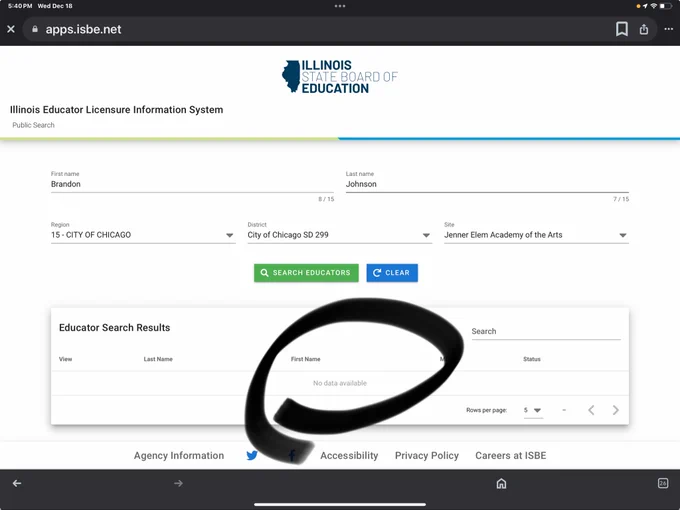Click the 'No data available' message
680x510 pixels.
tap(340, 383)
